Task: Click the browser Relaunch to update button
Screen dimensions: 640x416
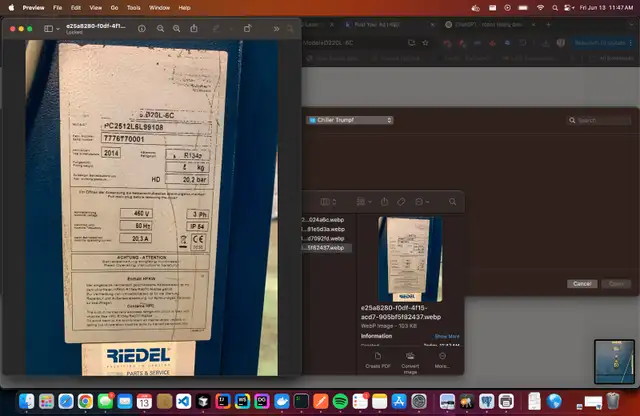Action: coord(602,43)
